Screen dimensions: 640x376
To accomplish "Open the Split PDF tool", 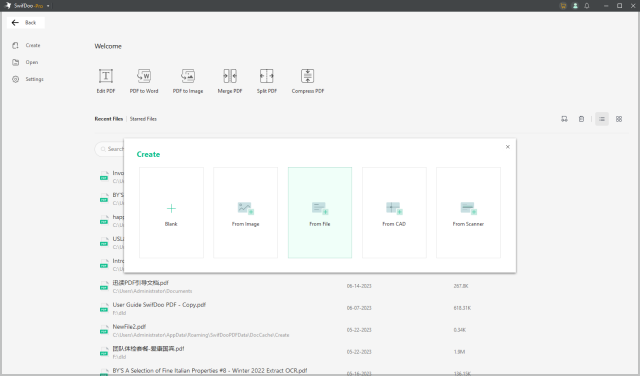I will point(267,81).
